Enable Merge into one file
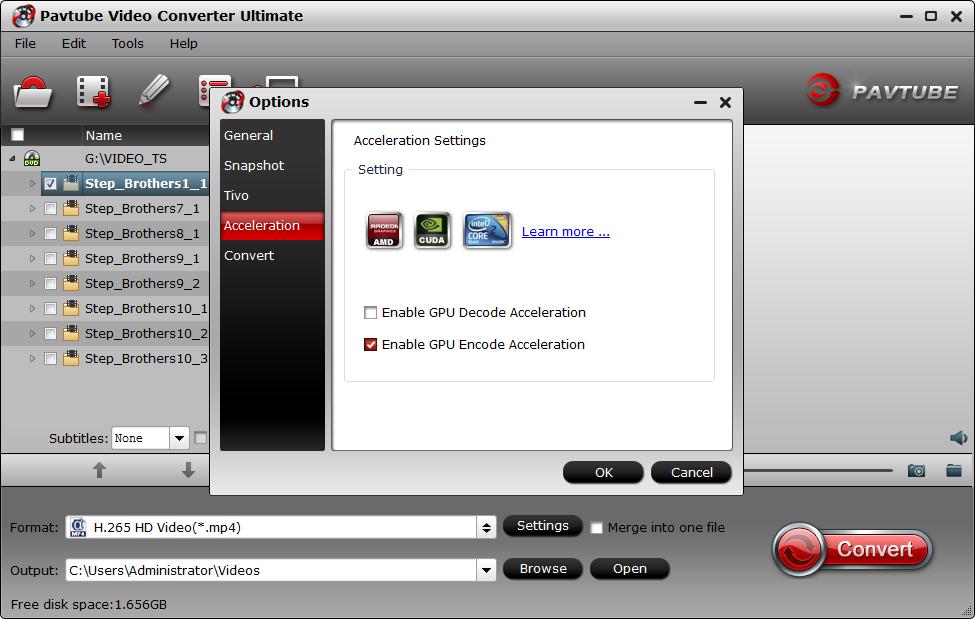Viewport: 975px width, 619px height. 596,528
